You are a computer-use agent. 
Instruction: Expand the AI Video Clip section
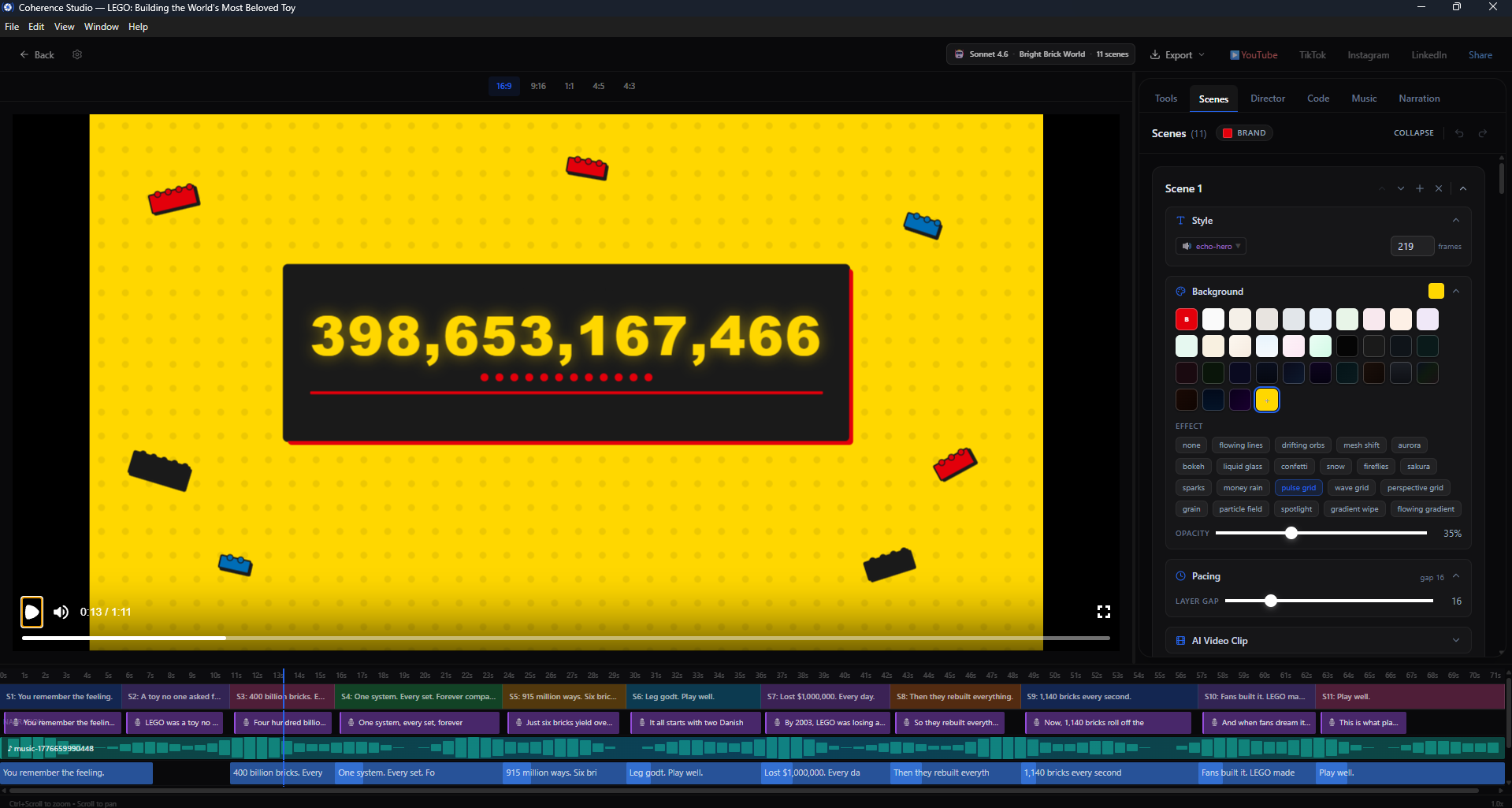(x=1456, y=641)
